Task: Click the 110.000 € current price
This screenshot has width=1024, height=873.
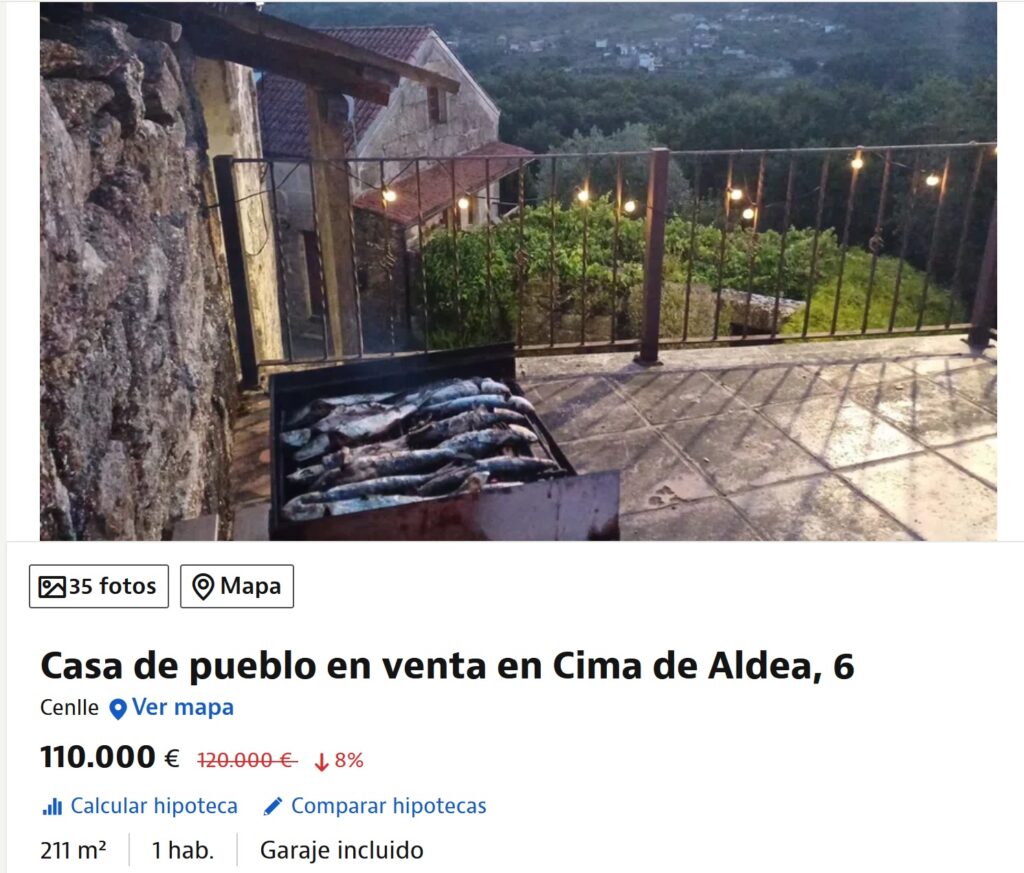Action: pos(110,758)
